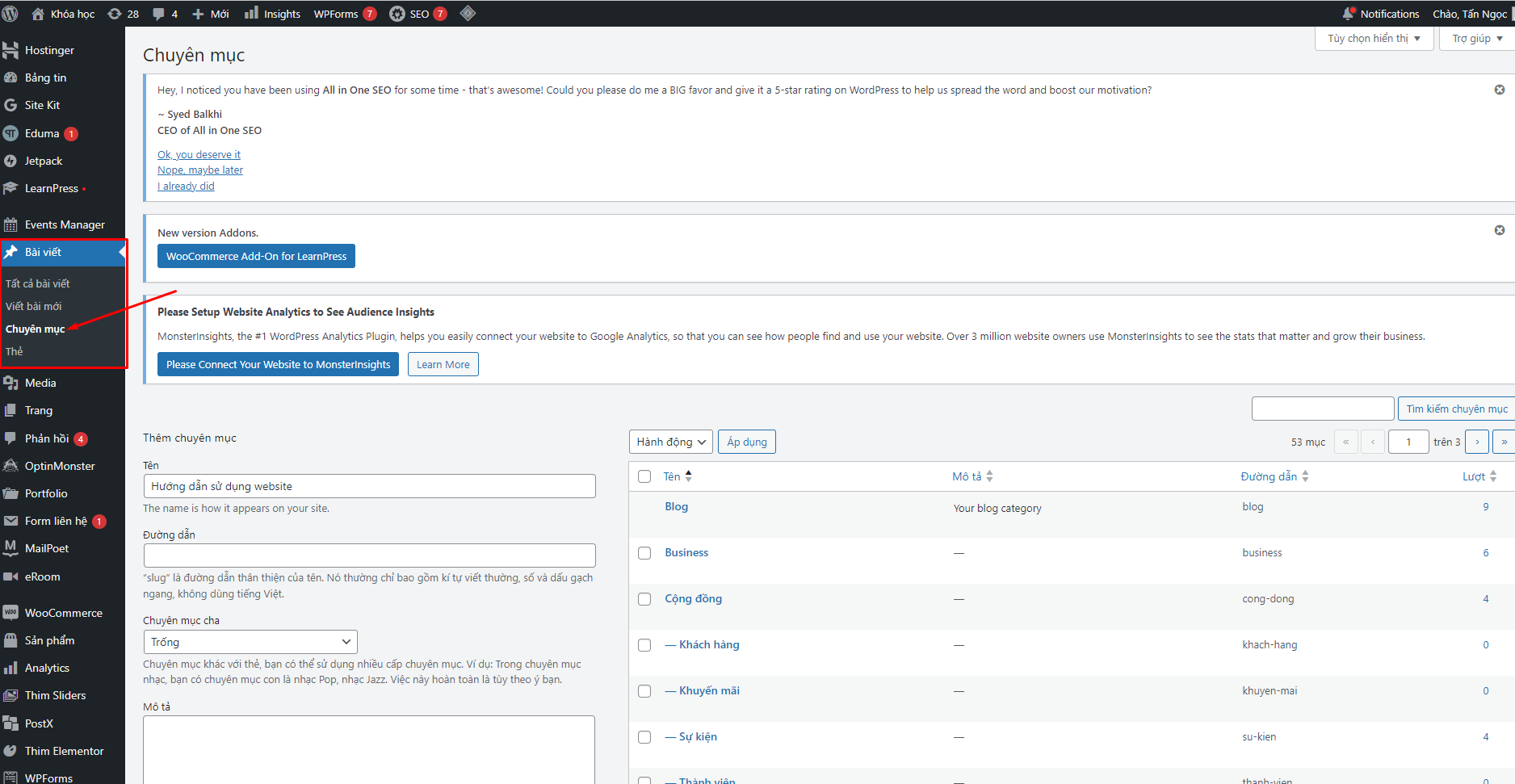The width and height of the screenshot is (1515, 784).
Task: Sort the table by Đường dẫn column
Action: click(x=1274, y=476)
